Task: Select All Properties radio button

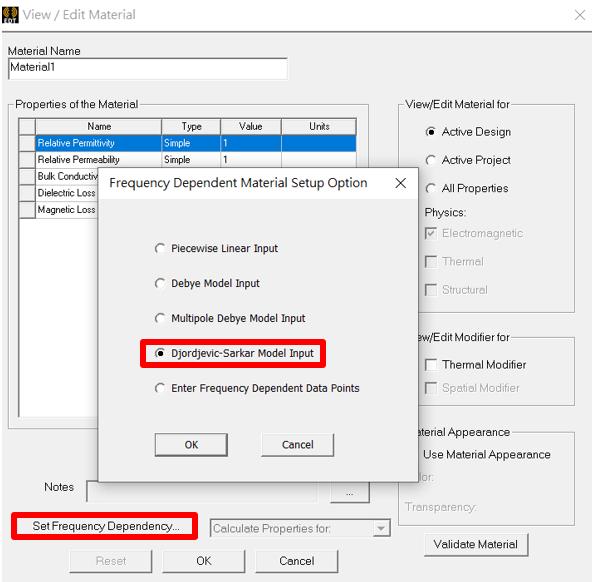Action: [430, 188]
